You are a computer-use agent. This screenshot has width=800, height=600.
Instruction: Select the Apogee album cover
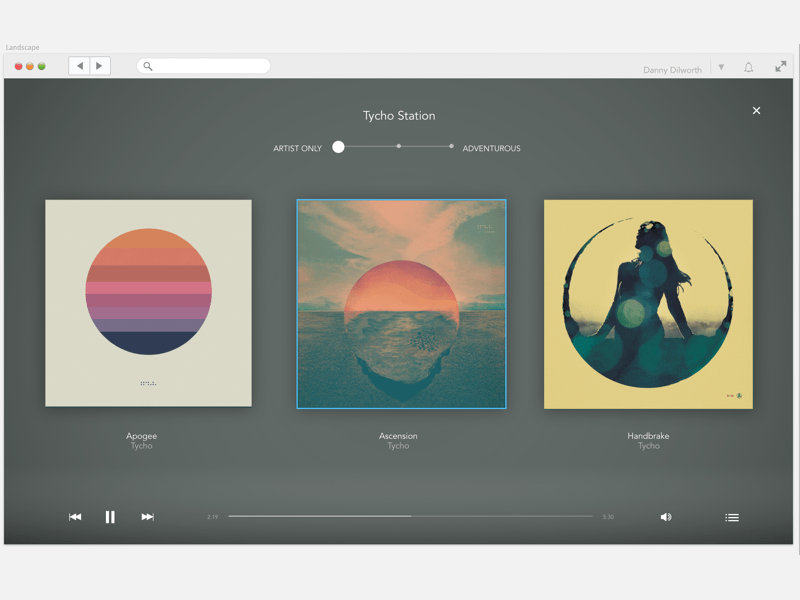pos(148,303)
